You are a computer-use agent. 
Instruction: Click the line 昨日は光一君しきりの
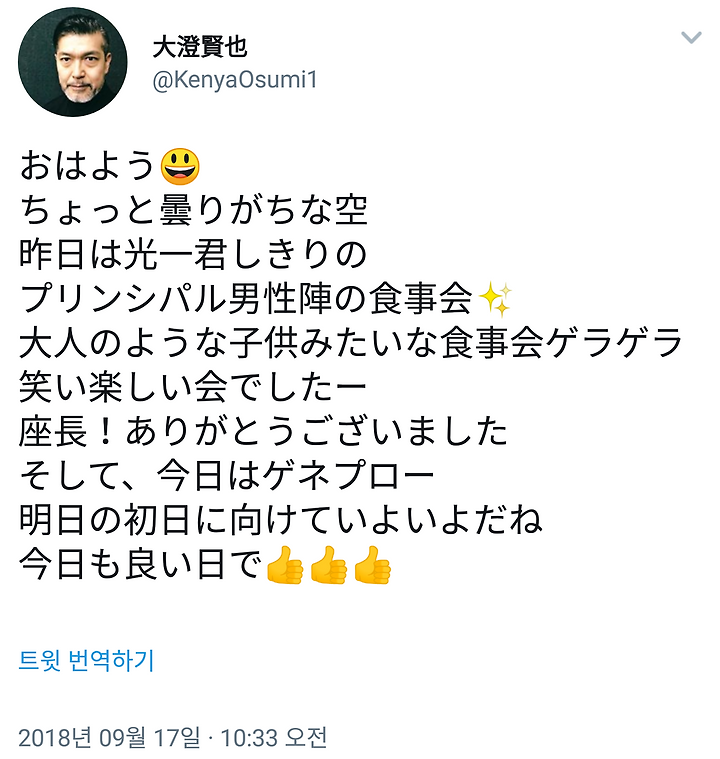193,255
